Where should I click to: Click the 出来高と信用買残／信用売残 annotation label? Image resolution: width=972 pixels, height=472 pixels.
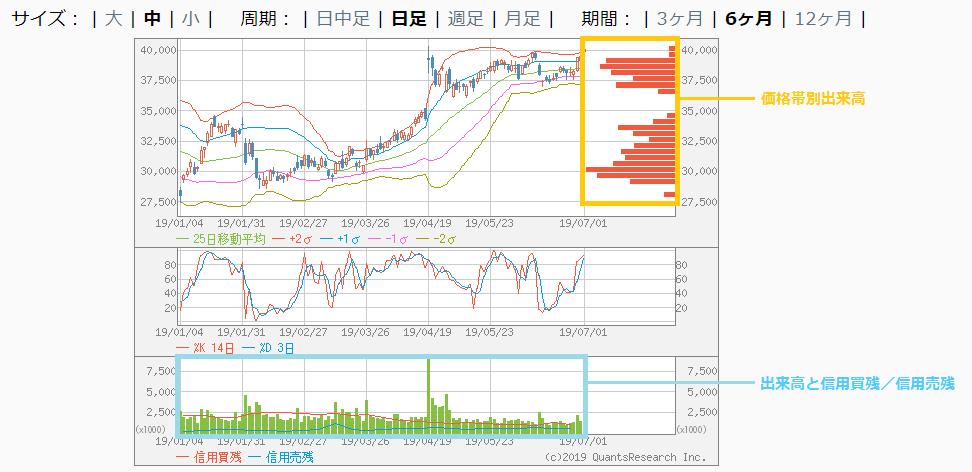coord(857,383)
